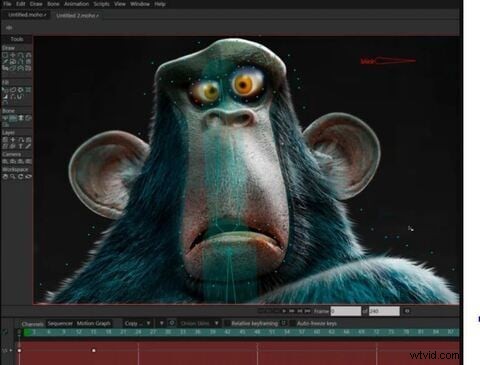Screen dimensions: 480x365
Task: Switch to the Channels timeline tab
Action: coord(32,324)
